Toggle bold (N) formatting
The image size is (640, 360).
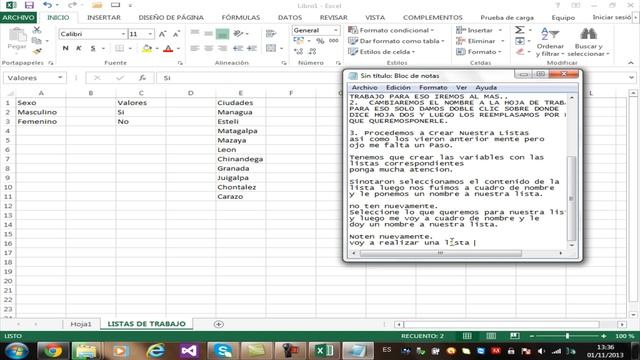pyautogui.click(x=65, y=48)
